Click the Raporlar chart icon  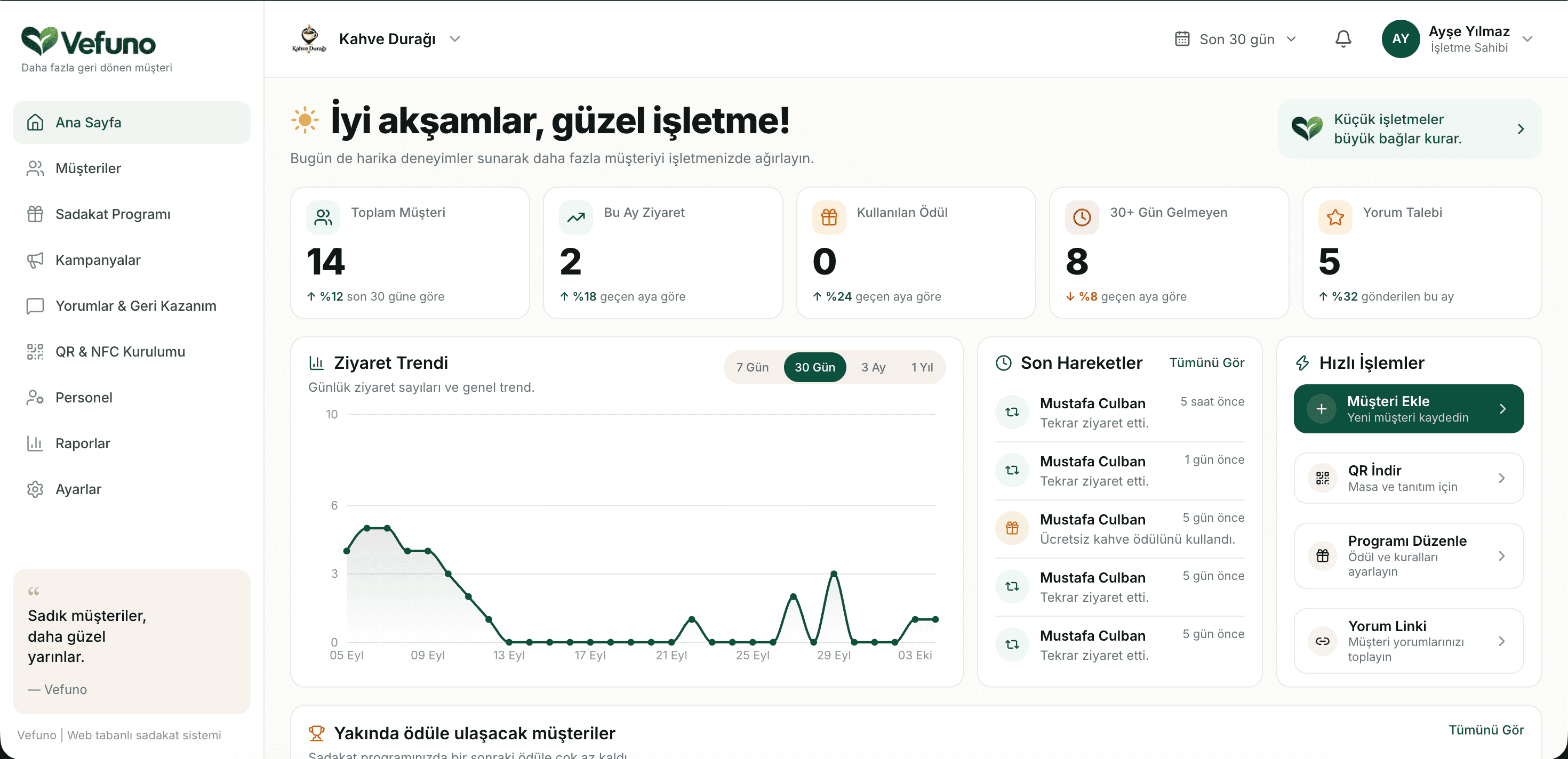35,443
